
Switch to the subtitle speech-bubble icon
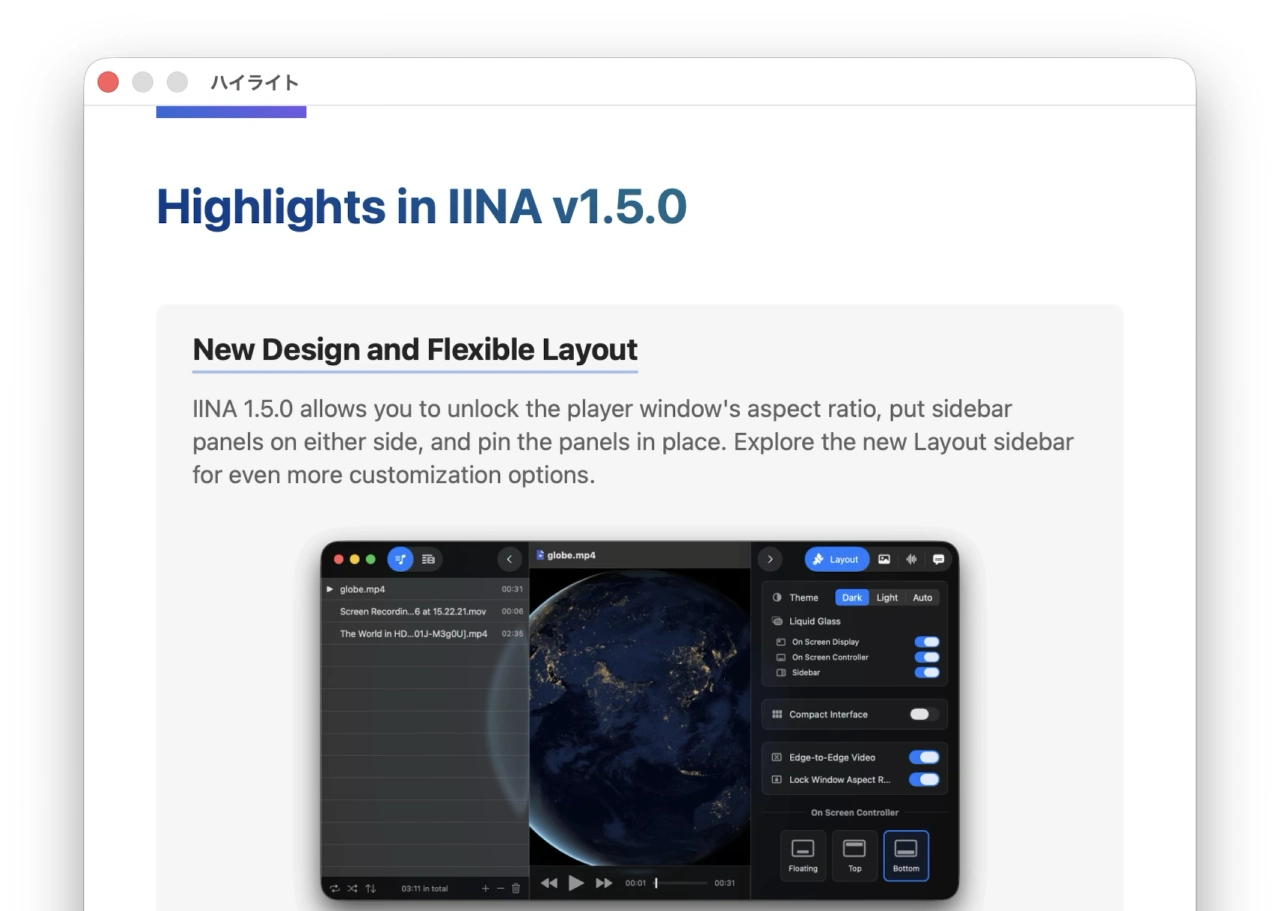coord(938,559)
